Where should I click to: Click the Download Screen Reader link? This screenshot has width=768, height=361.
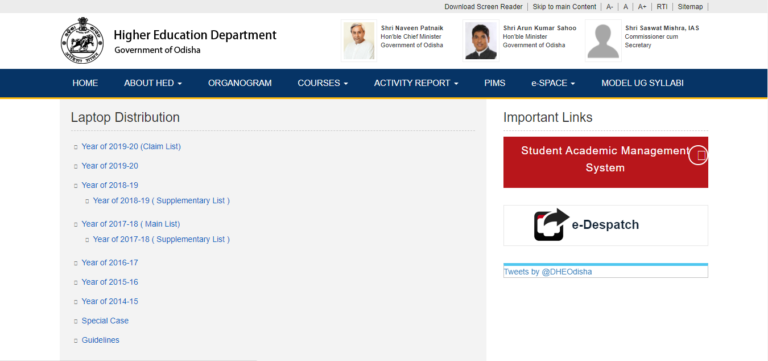(x=483, y=7)
